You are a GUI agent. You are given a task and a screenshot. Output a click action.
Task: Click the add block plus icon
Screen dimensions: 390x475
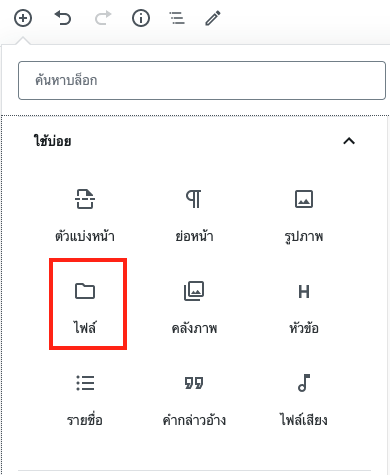23,18
